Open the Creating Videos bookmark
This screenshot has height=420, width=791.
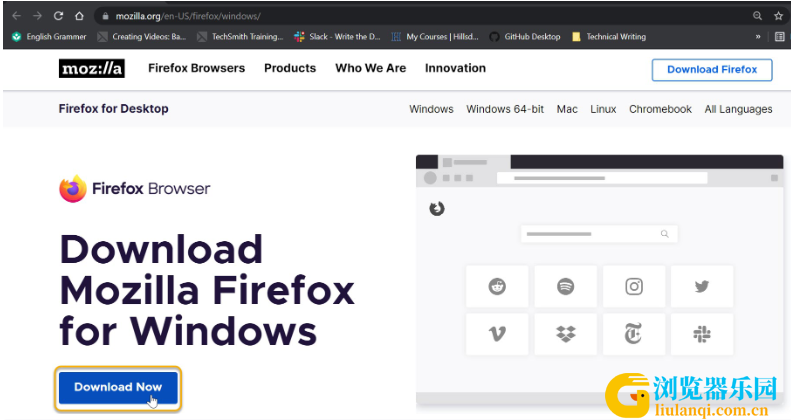coord(142,36)
